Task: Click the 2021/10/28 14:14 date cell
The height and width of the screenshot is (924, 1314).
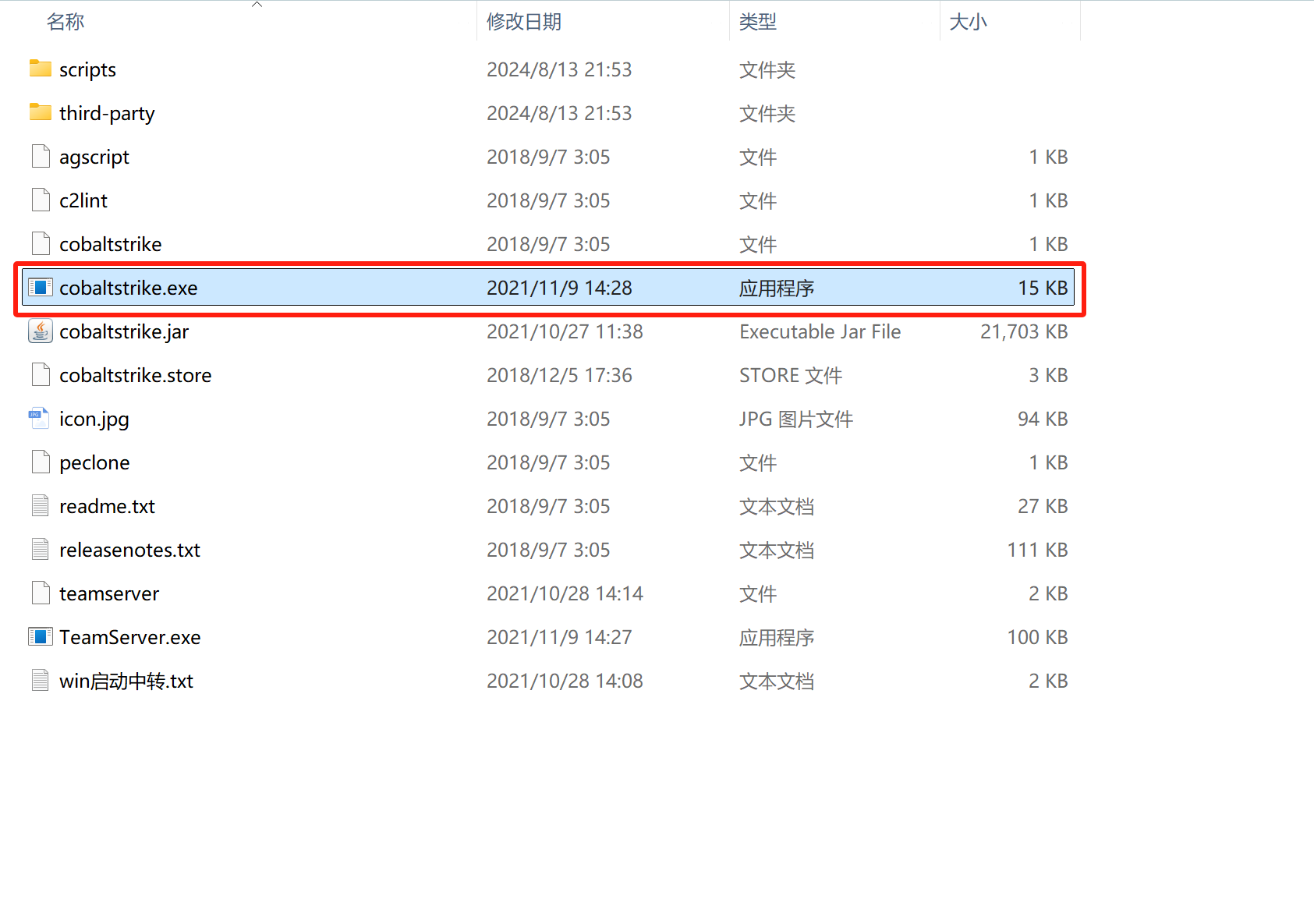Action: (565, 593)
